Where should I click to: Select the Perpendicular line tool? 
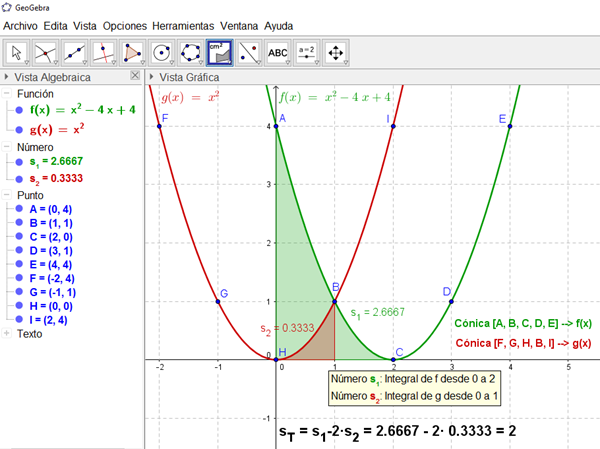click(103, 51)
